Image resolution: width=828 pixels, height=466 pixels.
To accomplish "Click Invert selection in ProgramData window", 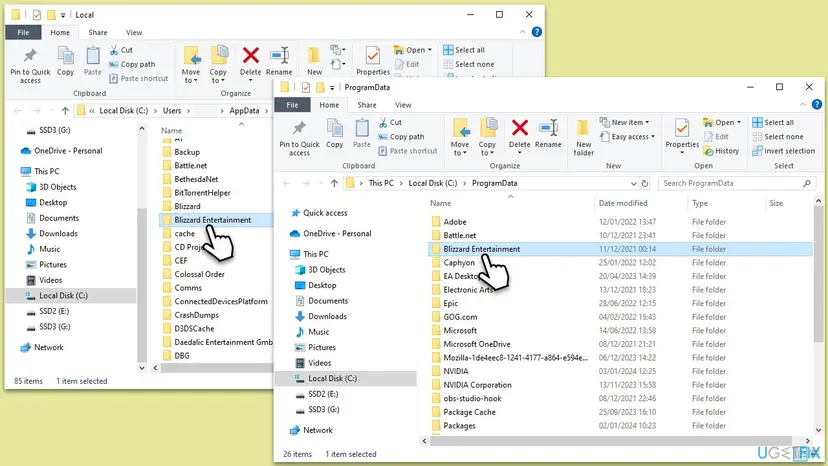I will pos(784,151).
